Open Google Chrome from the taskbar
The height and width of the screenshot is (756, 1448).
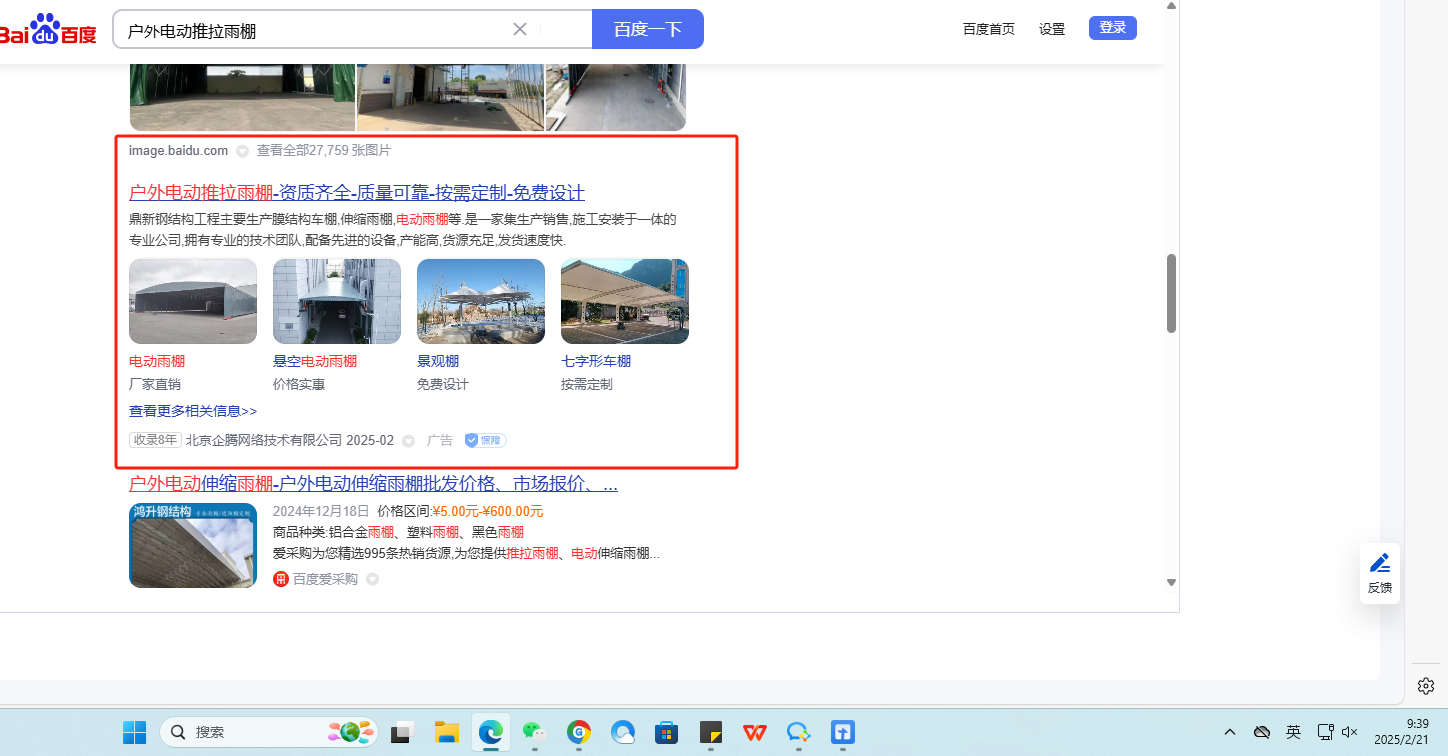[x=578, y=733]
